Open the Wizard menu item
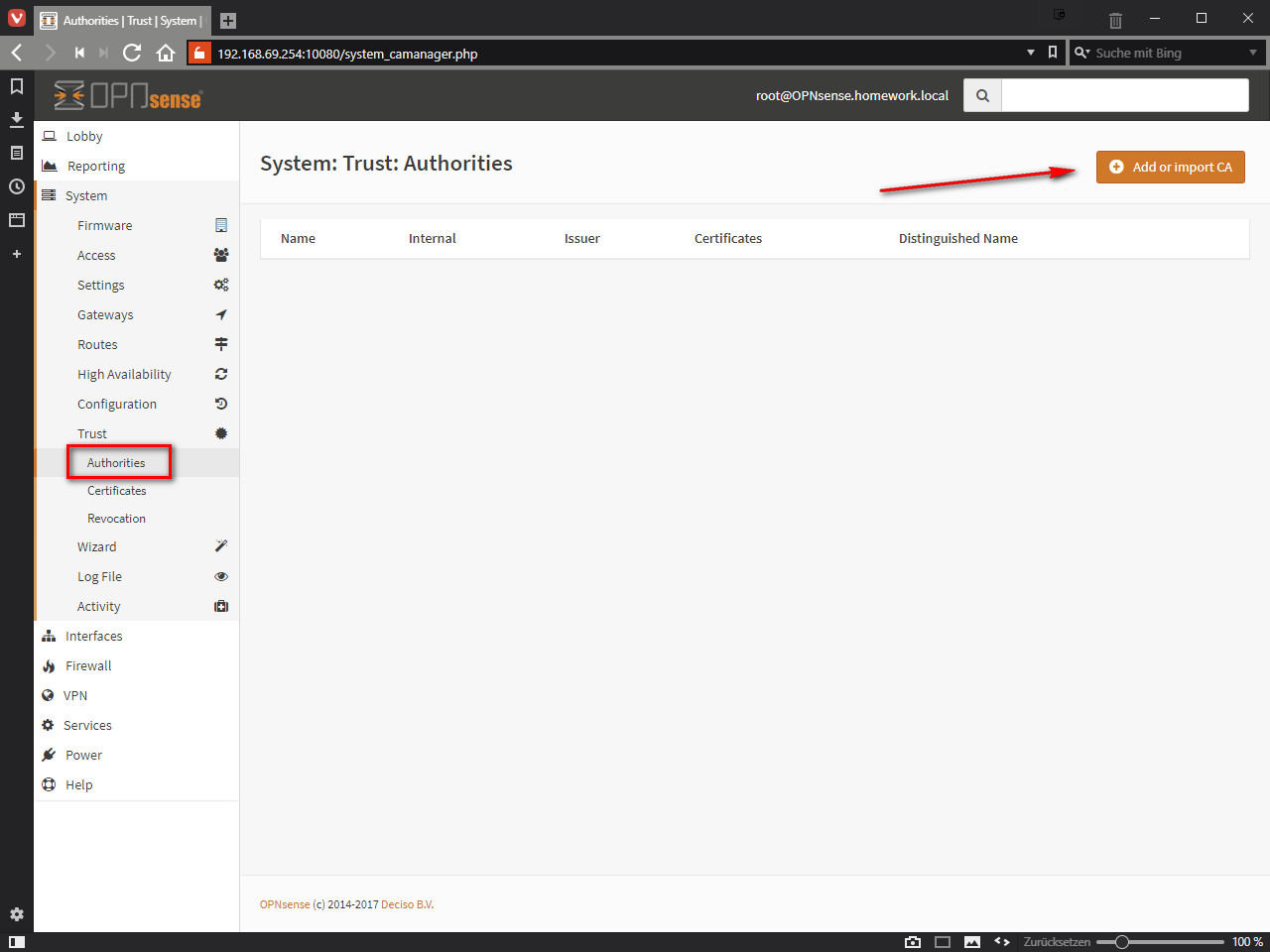 pyautogui.click(x=97, y=546)
